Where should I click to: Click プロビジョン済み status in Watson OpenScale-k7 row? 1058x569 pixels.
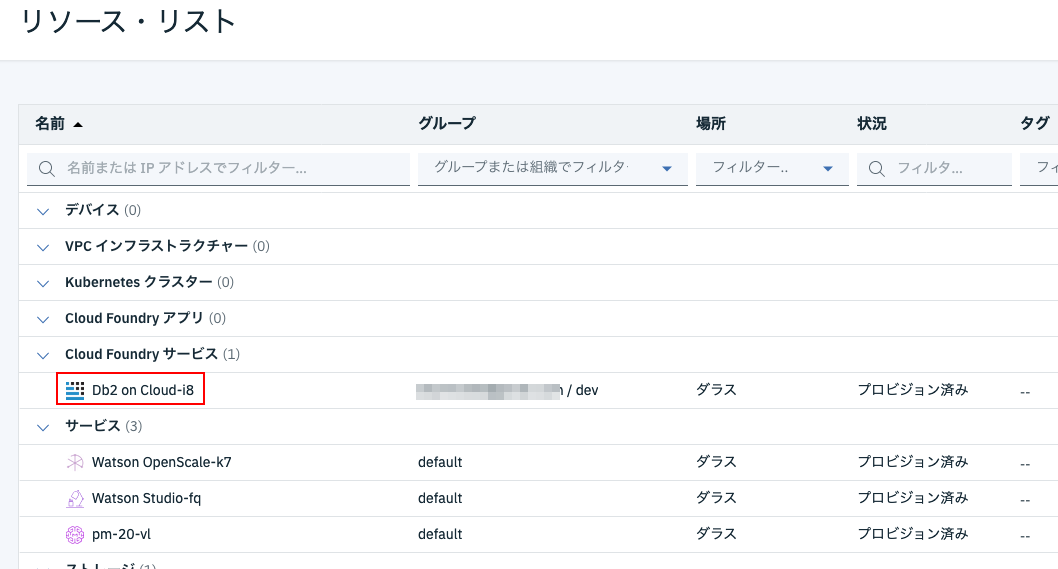click(x=913, y=462)
